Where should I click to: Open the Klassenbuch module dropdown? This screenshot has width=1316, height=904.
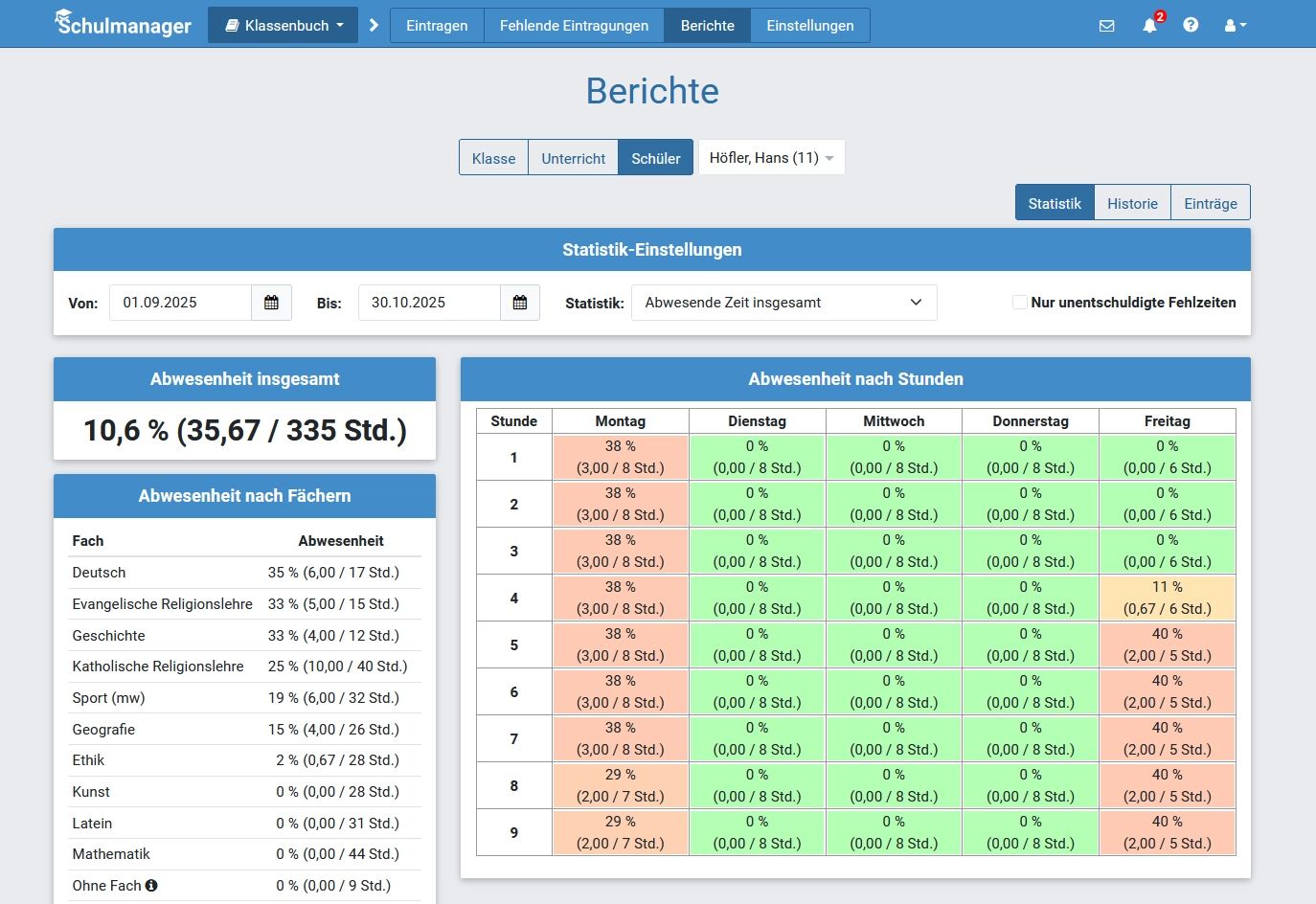pos(284,26)
